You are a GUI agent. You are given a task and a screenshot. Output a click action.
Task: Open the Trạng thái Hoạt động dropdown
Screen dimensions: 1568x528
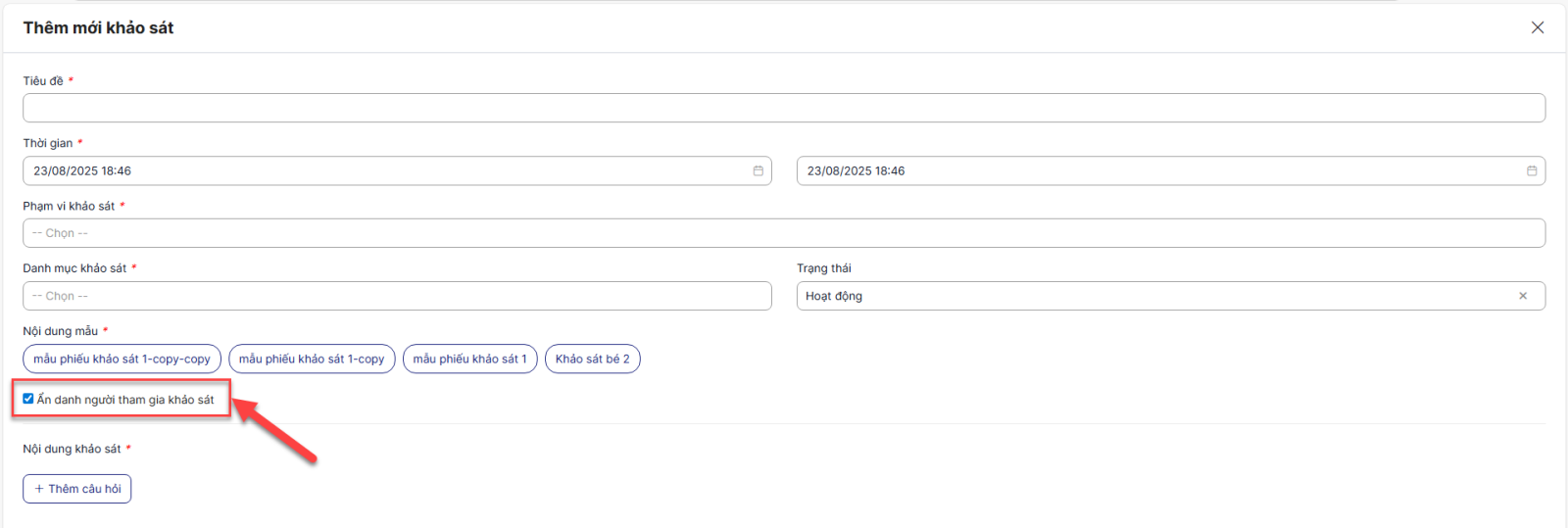(x=1156, y=296)
